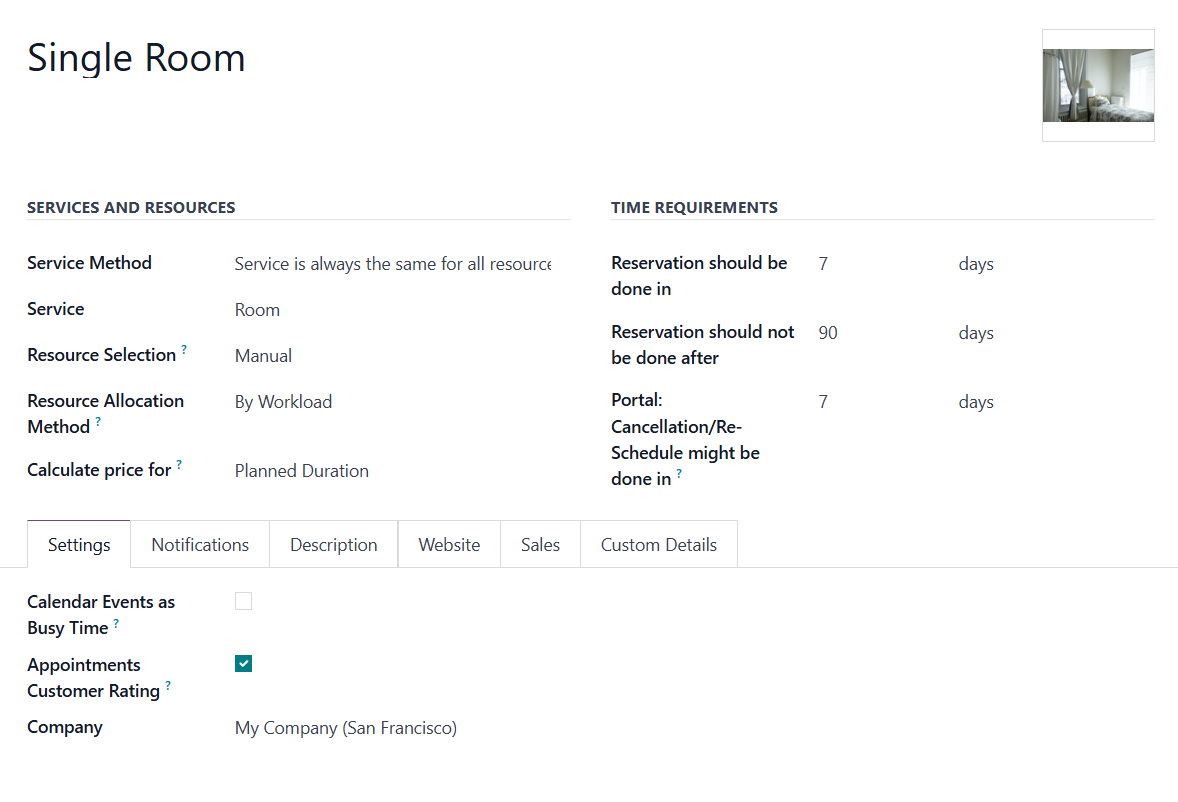Click the Appointments Customer Rating help icon
The height and width of the screenshot is (802, 1178).
coord(168,685)
